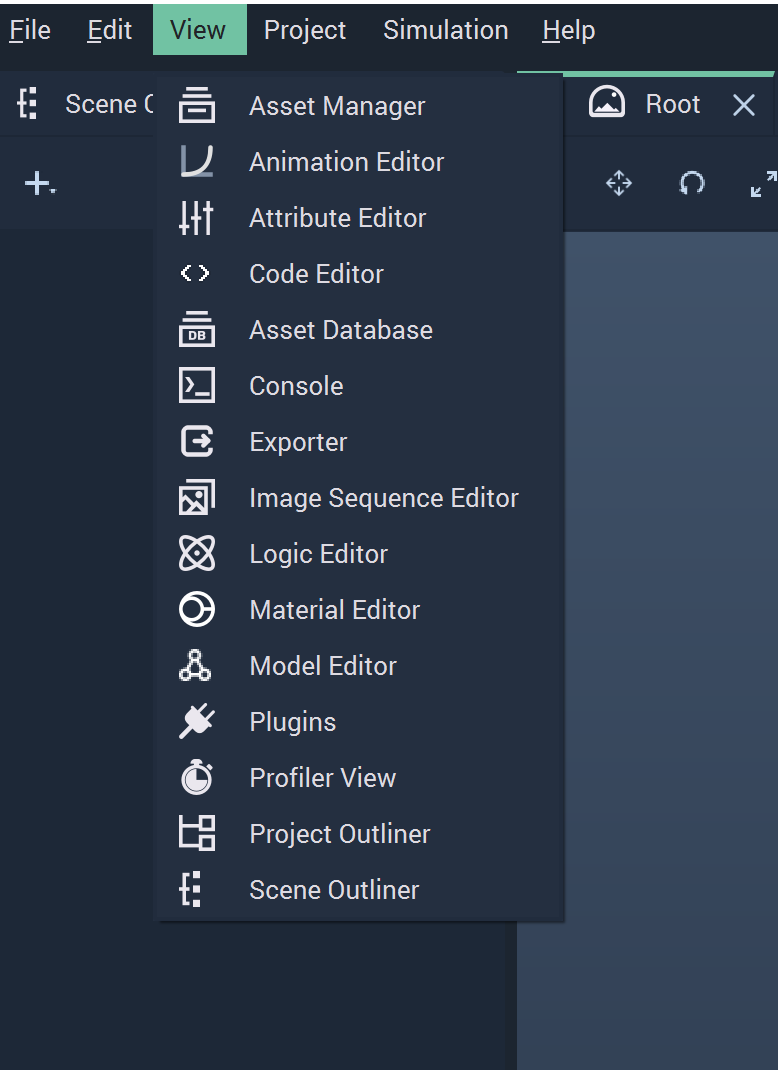Click the Material Editor sphere icon

tap(197, 609)
